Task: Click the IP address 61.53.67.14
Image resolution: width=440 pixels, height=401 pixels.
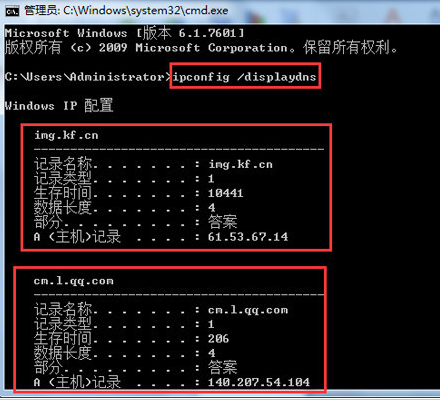Action: click(248, 237)
